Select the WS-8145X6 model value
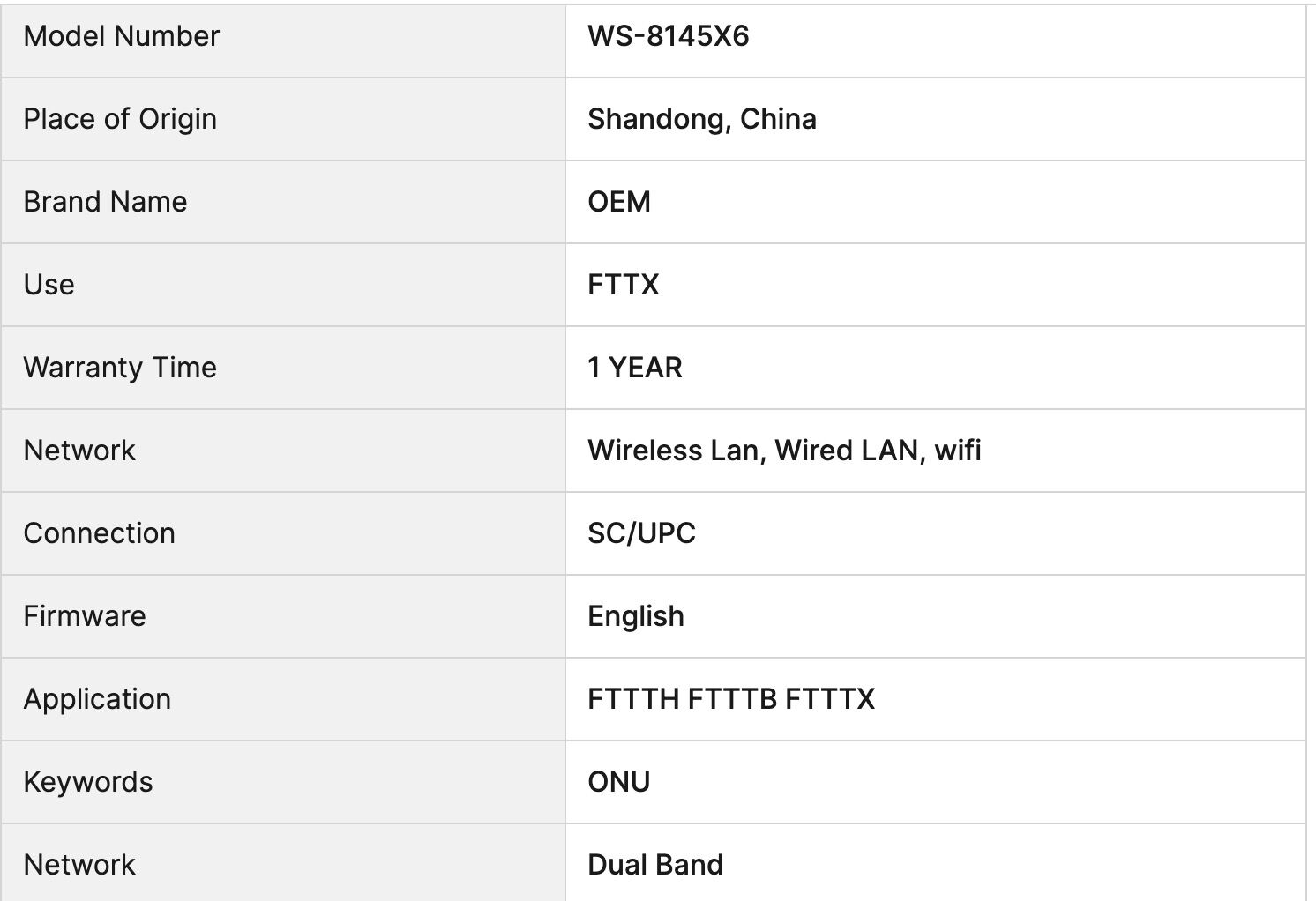The image size is (1316, 901). pos(668,36)
